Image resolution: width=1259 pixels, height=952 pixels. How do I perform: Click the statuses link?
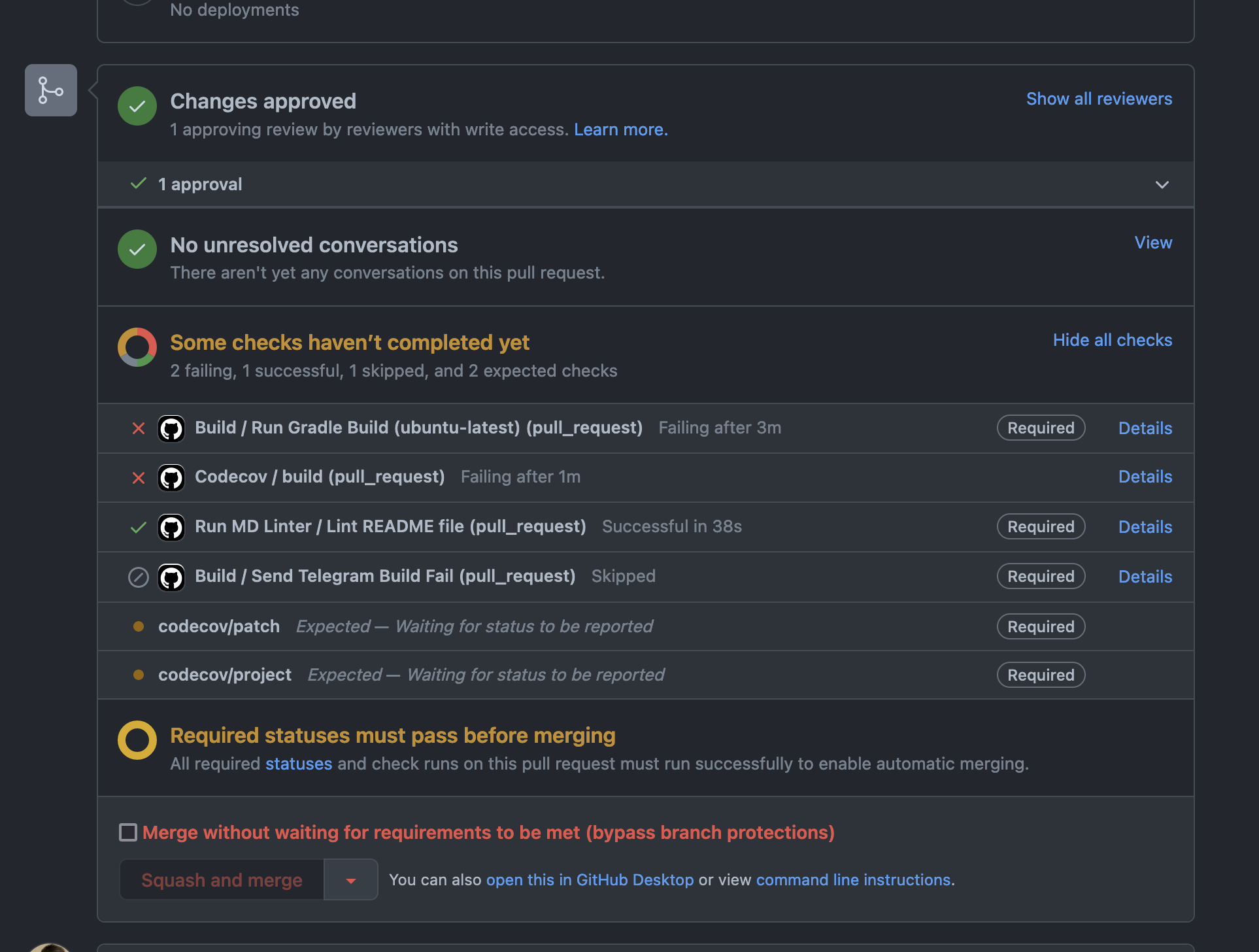coord(299,764)
